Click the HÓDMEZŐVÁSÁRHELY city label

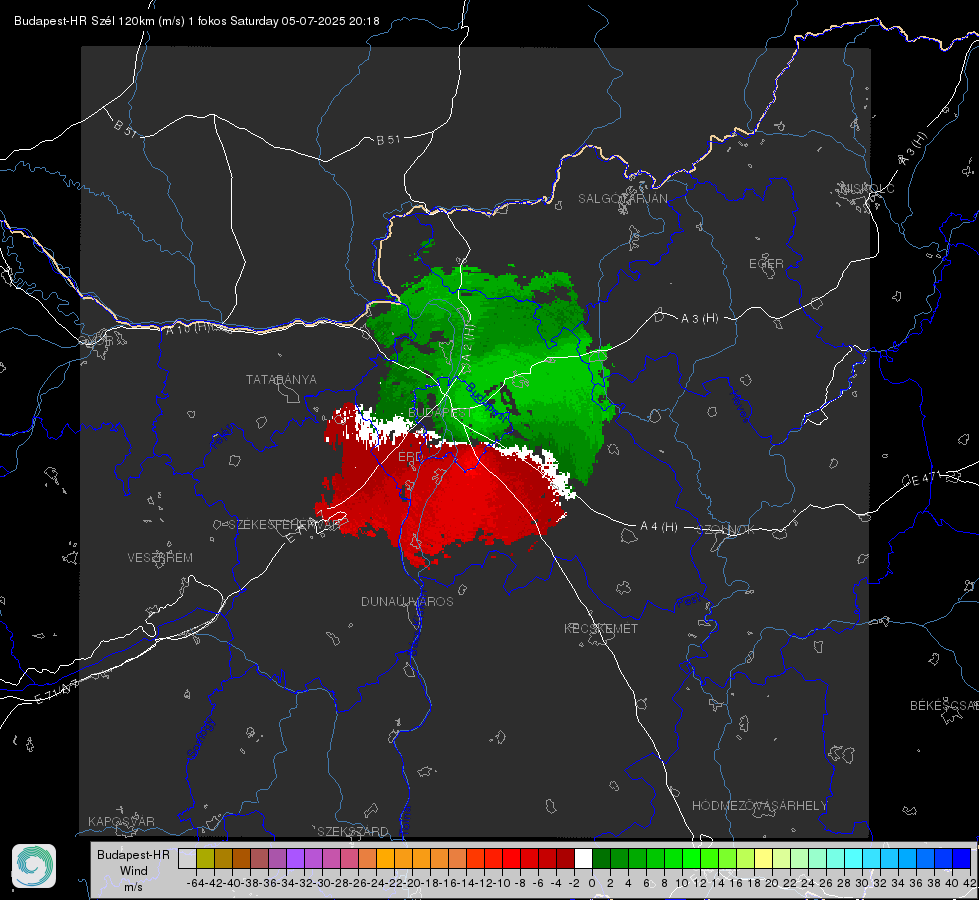(x=759, y=806)
